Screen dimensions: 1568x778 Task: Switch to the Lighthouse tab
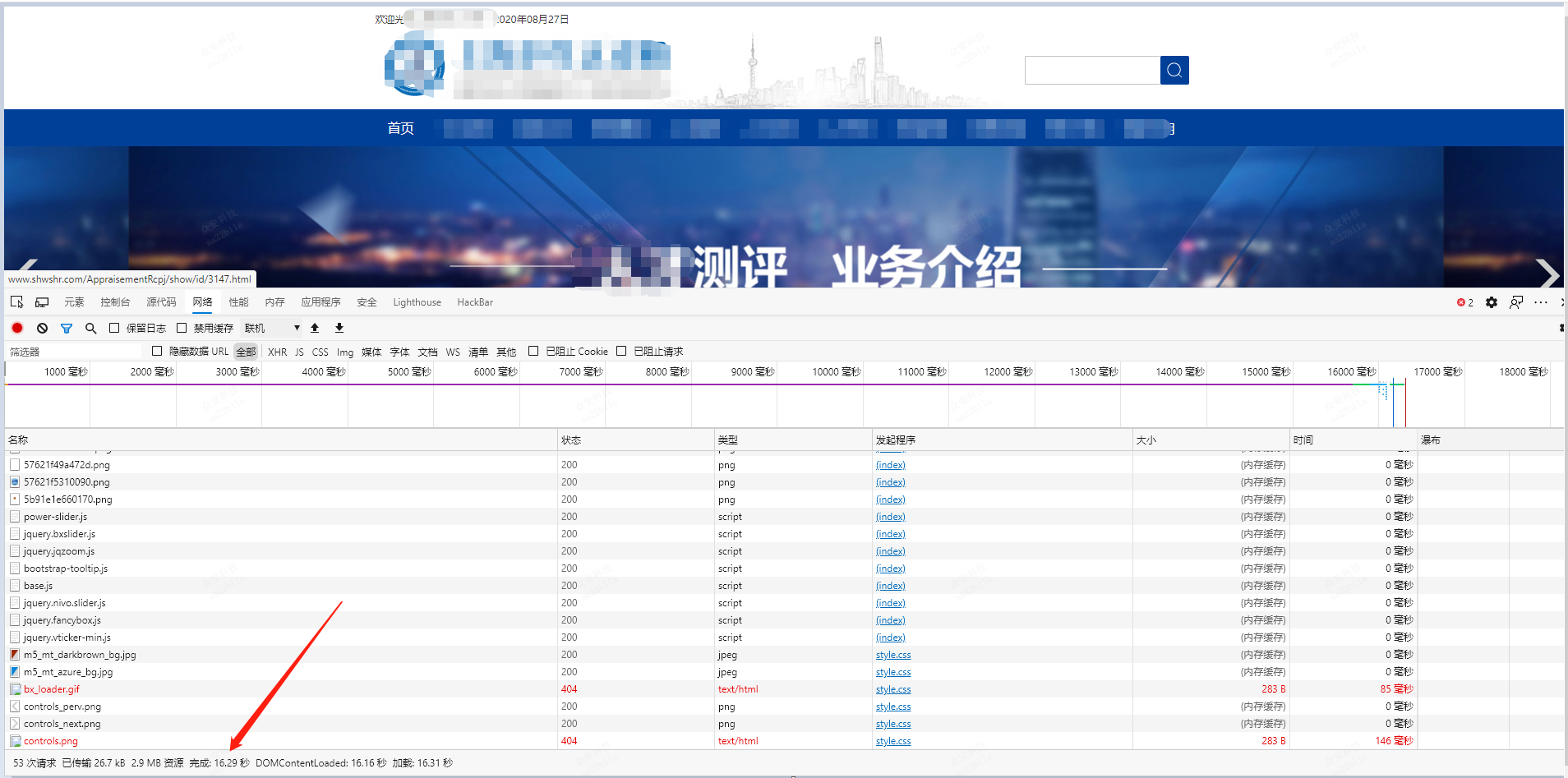click(x=417, y=302)
